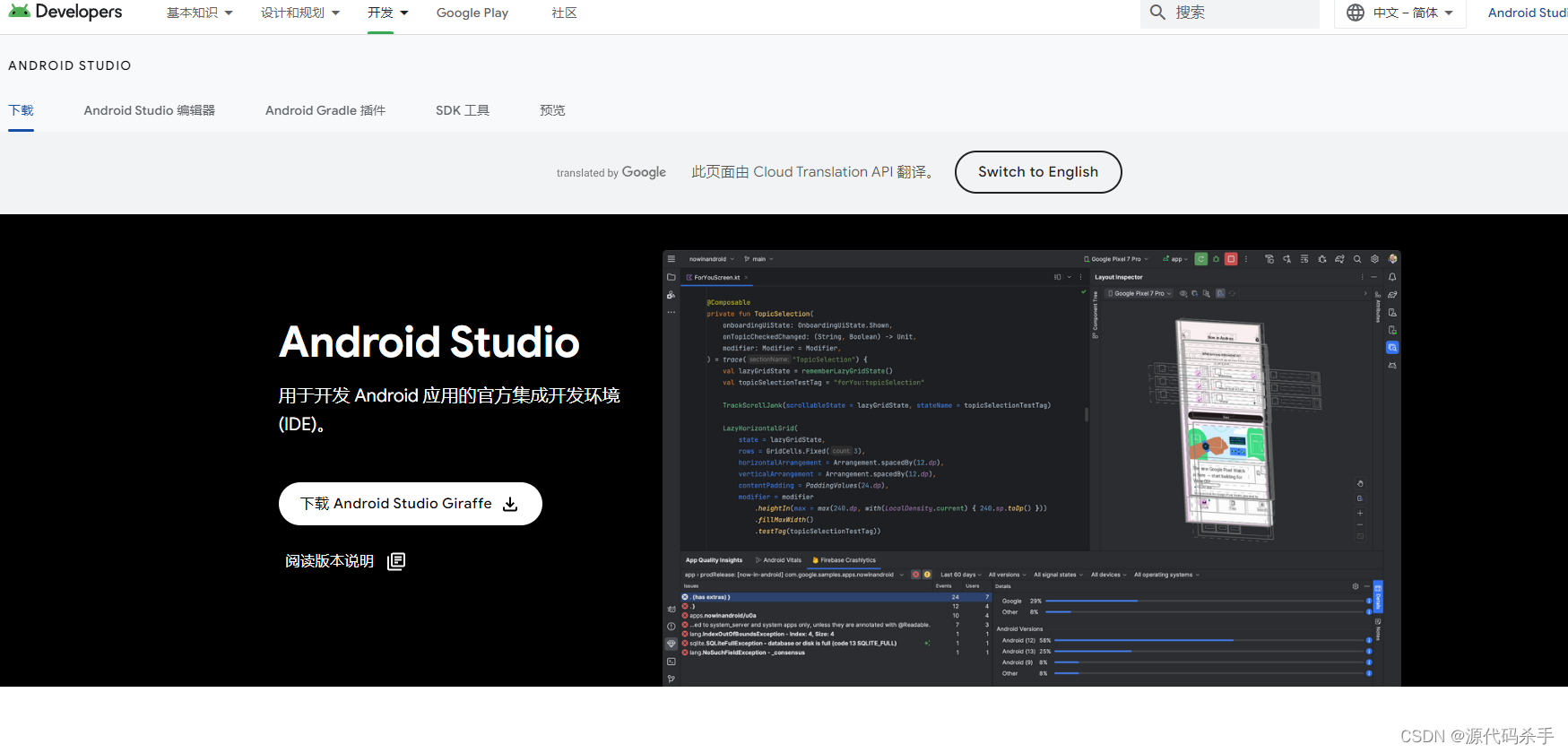Click the document icon beside 阅读版本说明
Screen dimensions: 1568x753
coord(396,561)
